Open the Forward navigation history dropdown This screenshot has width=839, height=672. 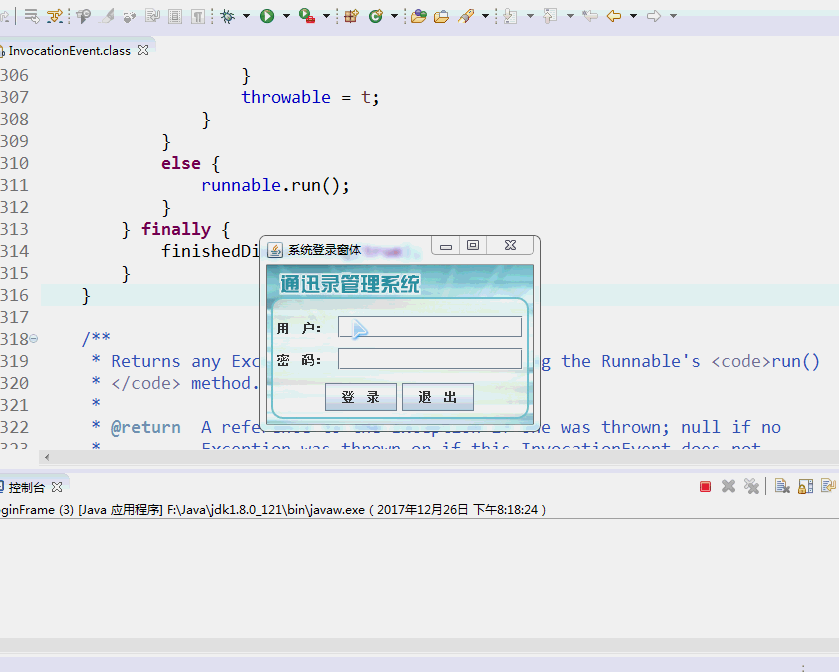[x=674, y=17]
